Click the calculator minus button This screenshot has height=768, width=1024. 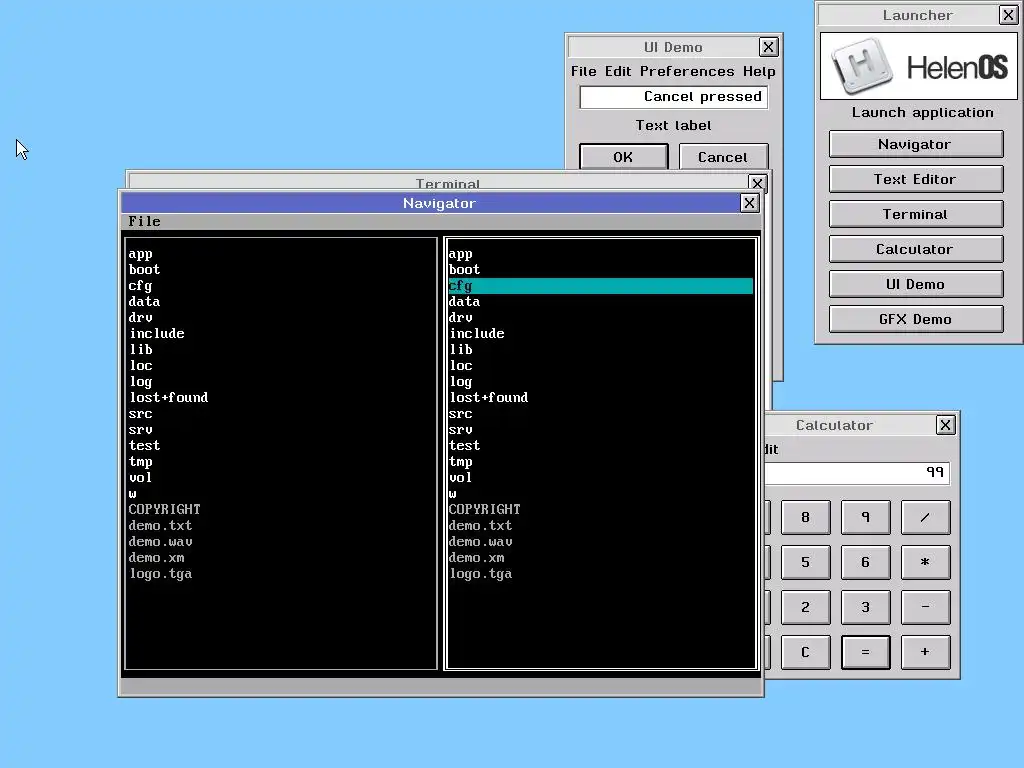[x=925, y=607]
